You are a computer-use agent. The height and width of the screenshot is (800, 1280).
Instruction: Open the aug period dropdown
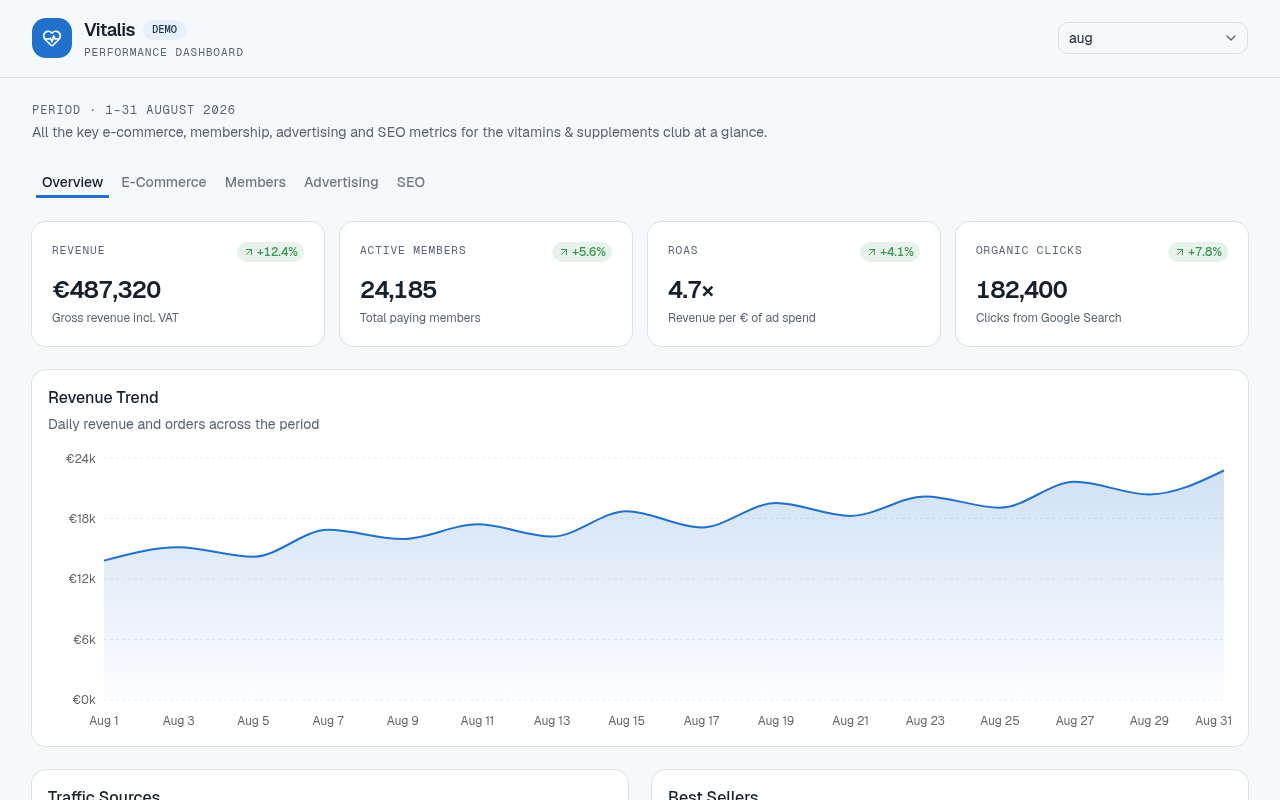(x=1153, y=38)
